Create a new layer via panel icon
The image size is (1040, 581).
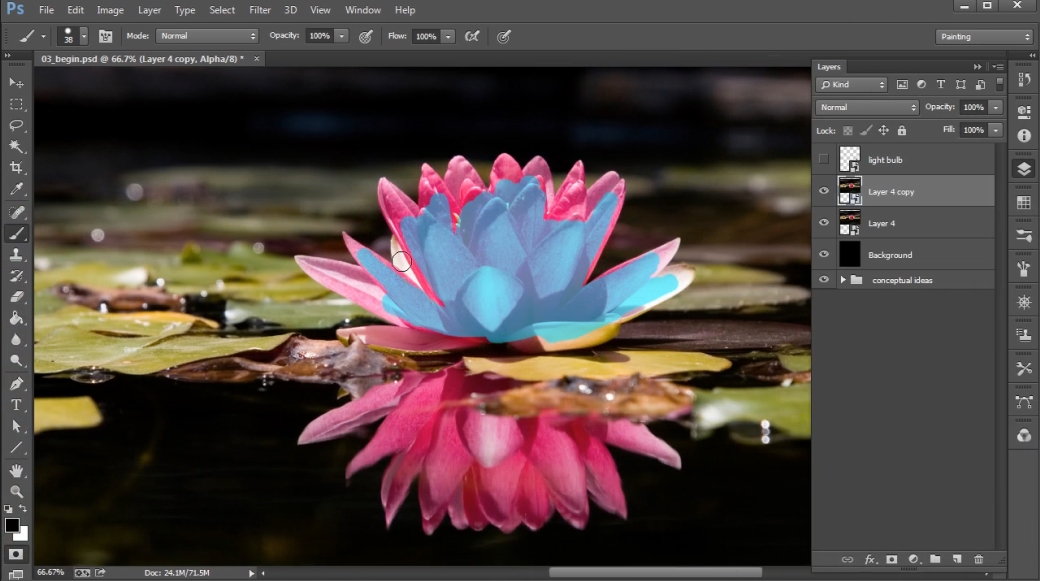[956, 559]
